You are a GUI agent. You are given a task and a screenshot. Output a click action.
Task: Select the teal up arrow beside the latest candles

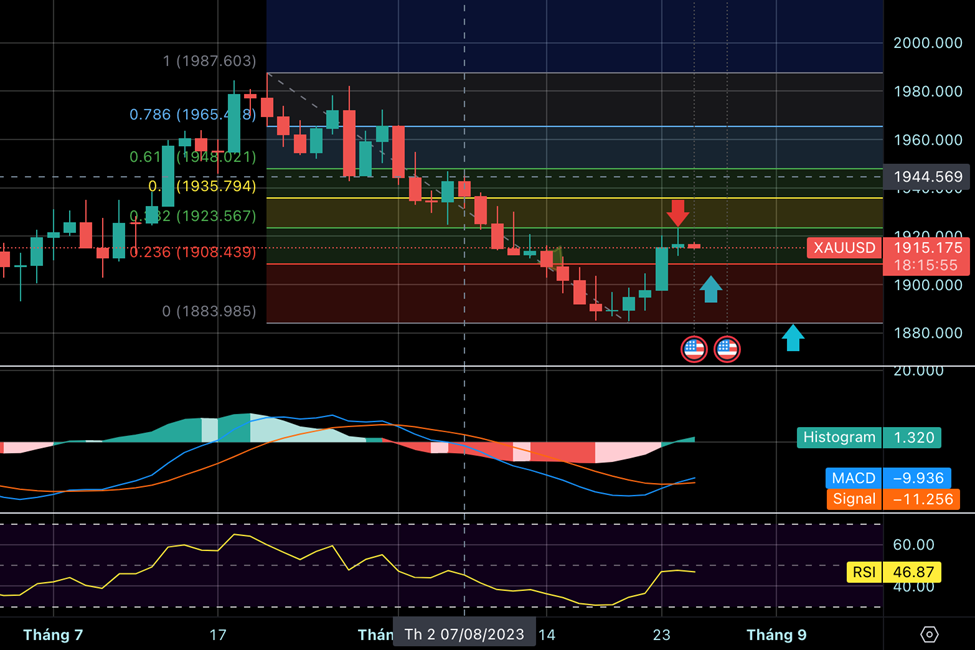(x=710, y=289)
